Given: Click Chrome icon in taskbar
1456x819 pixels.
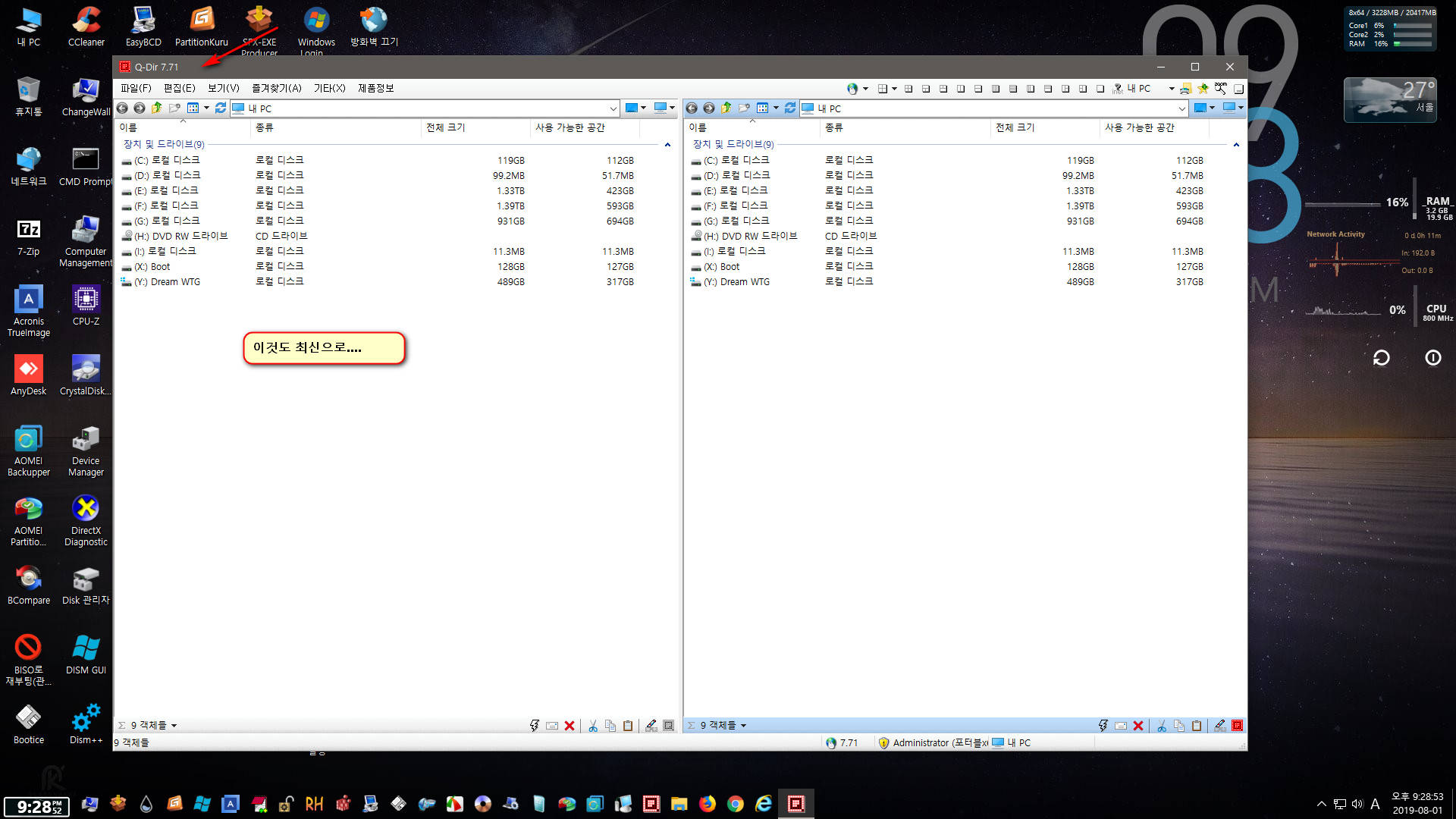Looking at the screenshot, I should click(x=736, y=804).
